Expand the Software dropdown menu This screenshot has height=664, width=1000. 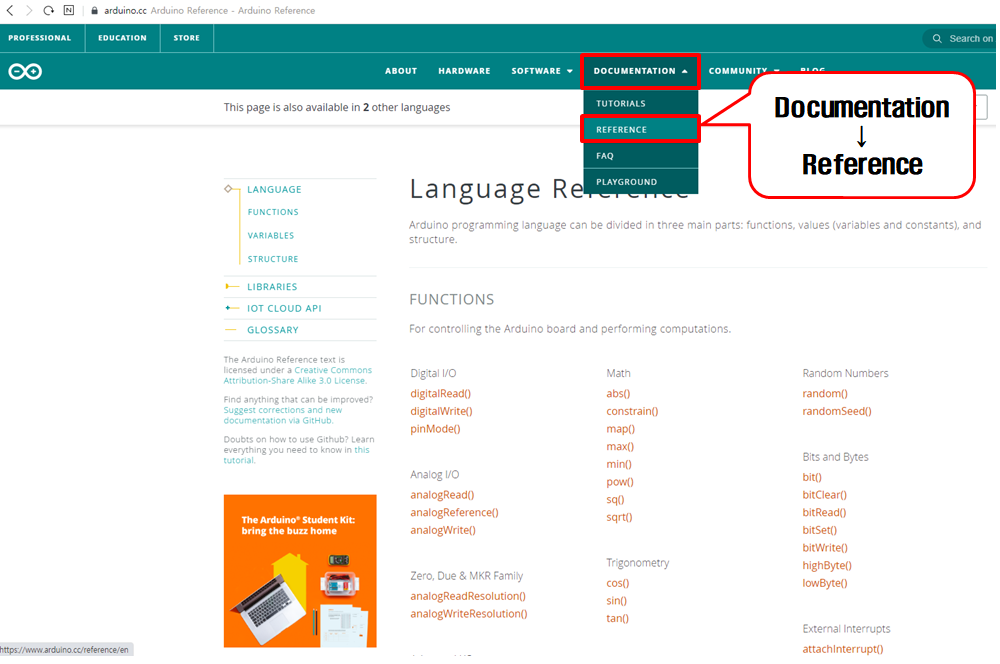pos(542,71)
